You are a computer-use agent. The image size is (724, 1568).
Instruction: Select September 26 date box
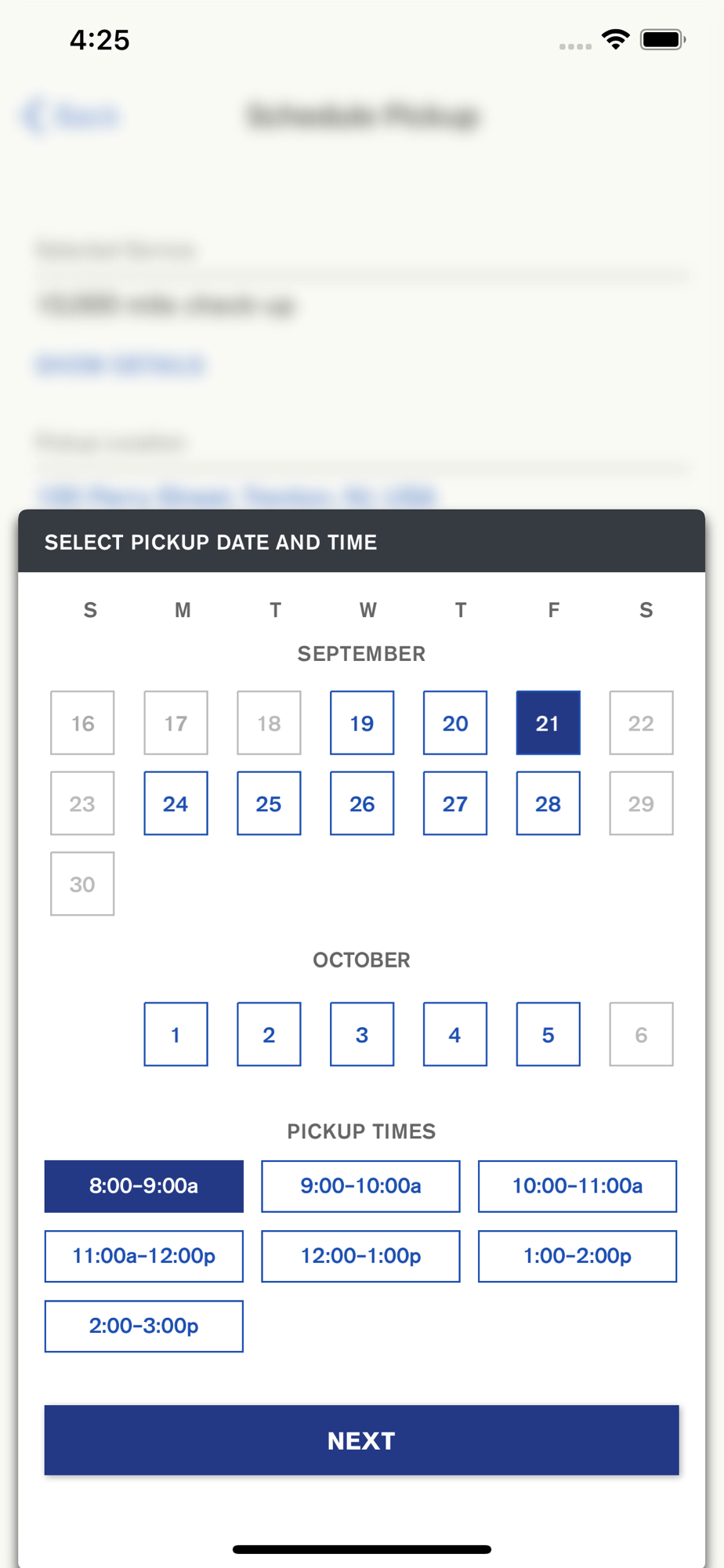click(x=362, y=804)
